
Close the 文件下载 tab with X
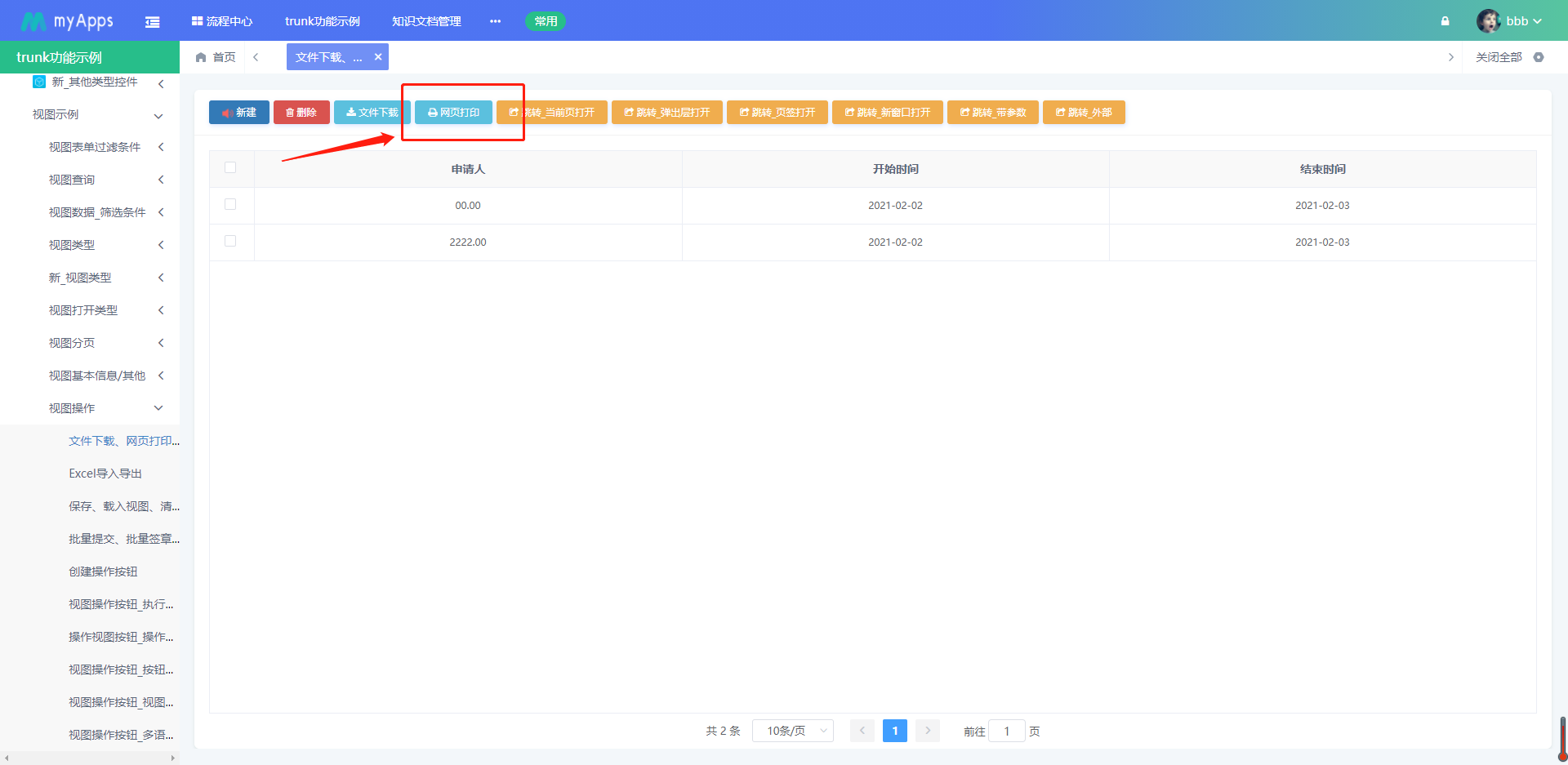(378, 57)
